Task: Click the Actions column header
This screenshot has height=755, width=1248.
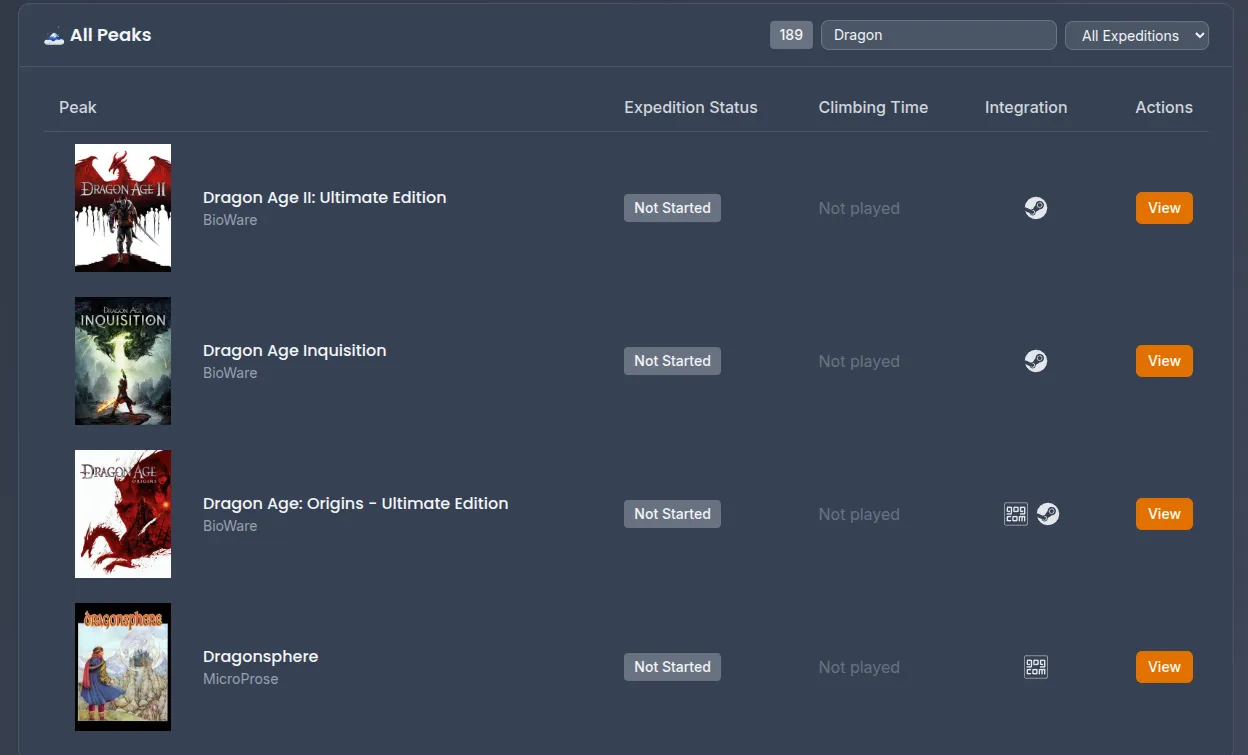Action: 1164,107
